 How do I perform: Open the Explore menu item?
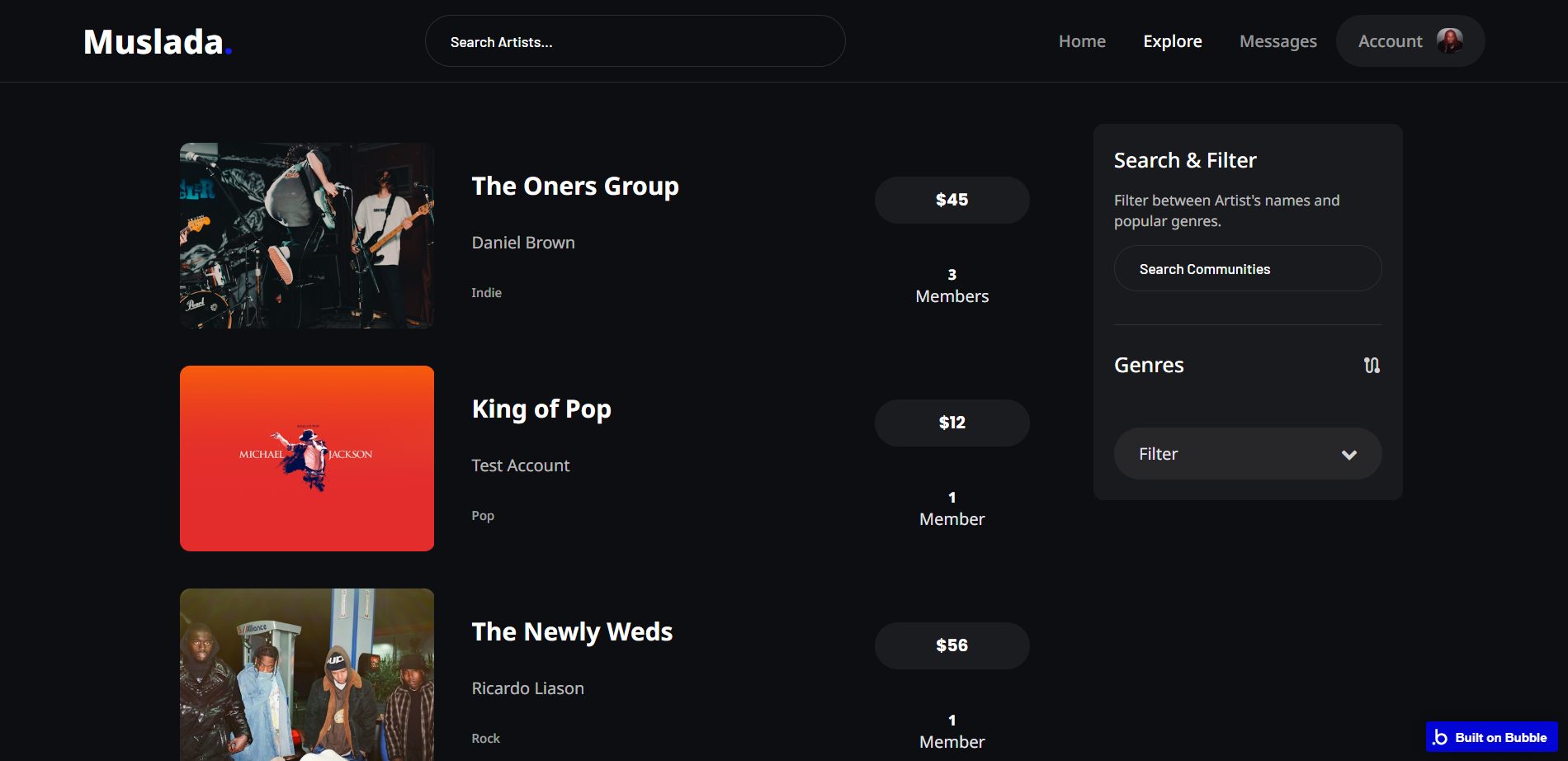click(x=1172, y=41)
